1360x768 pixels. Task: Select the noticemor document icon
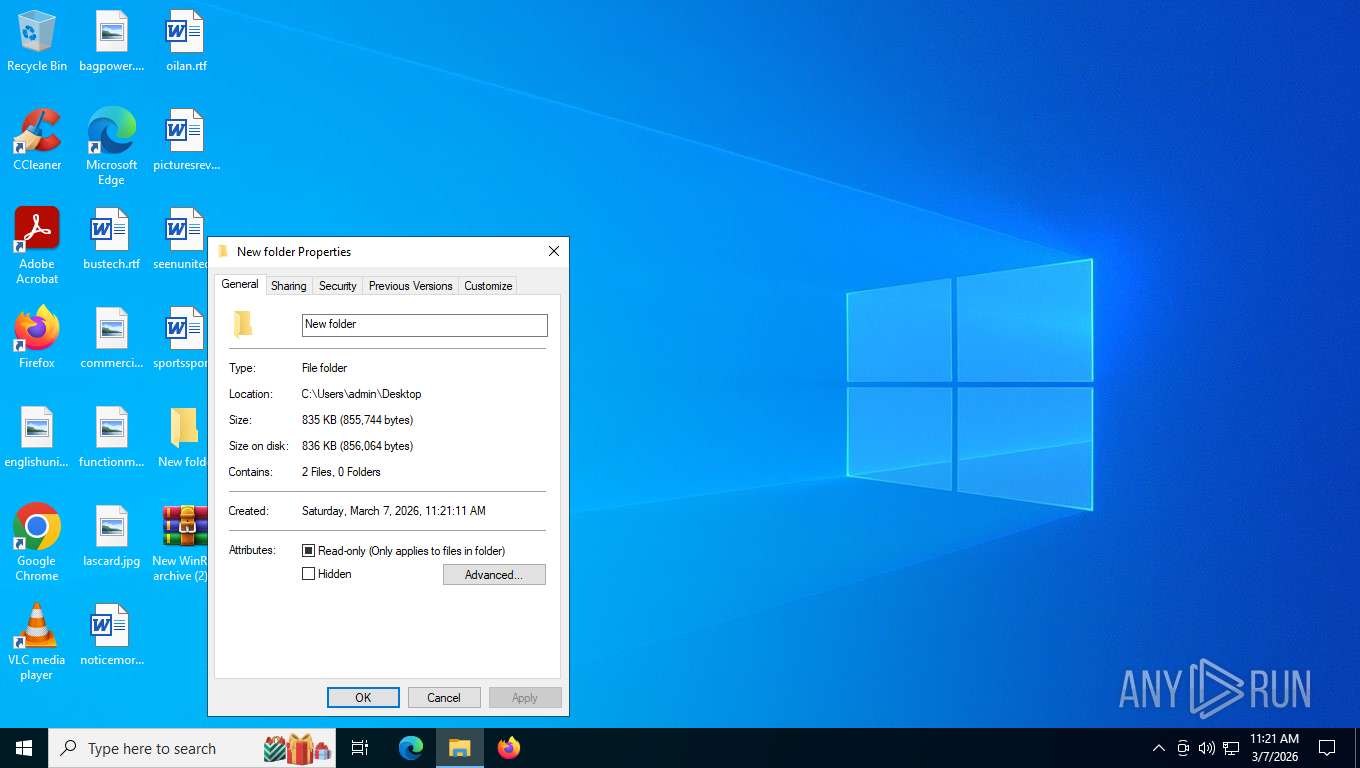pyautogui.click(x=112, y=636)
